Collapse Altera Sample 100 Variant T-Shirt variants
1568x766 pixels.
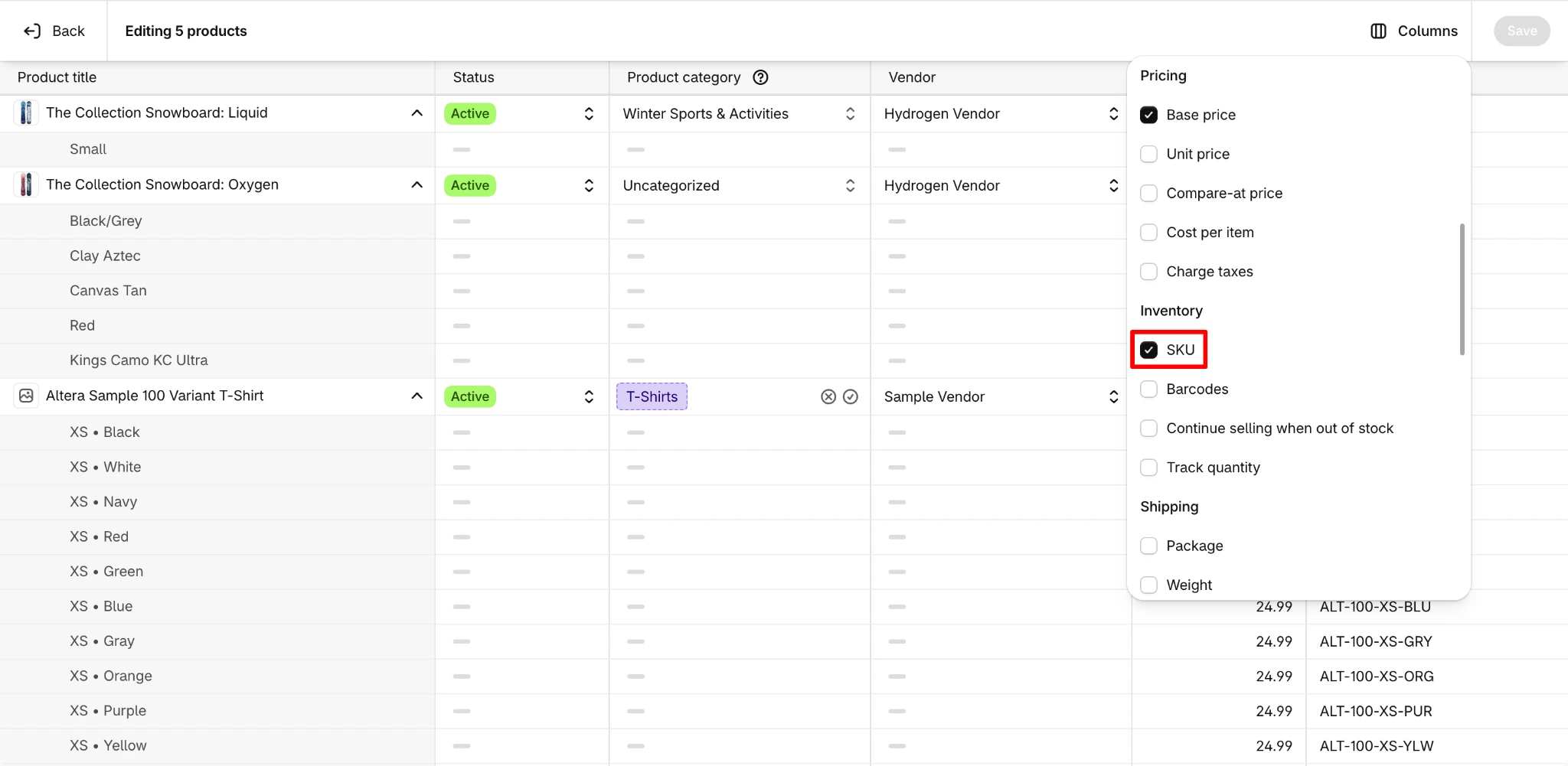416,396
